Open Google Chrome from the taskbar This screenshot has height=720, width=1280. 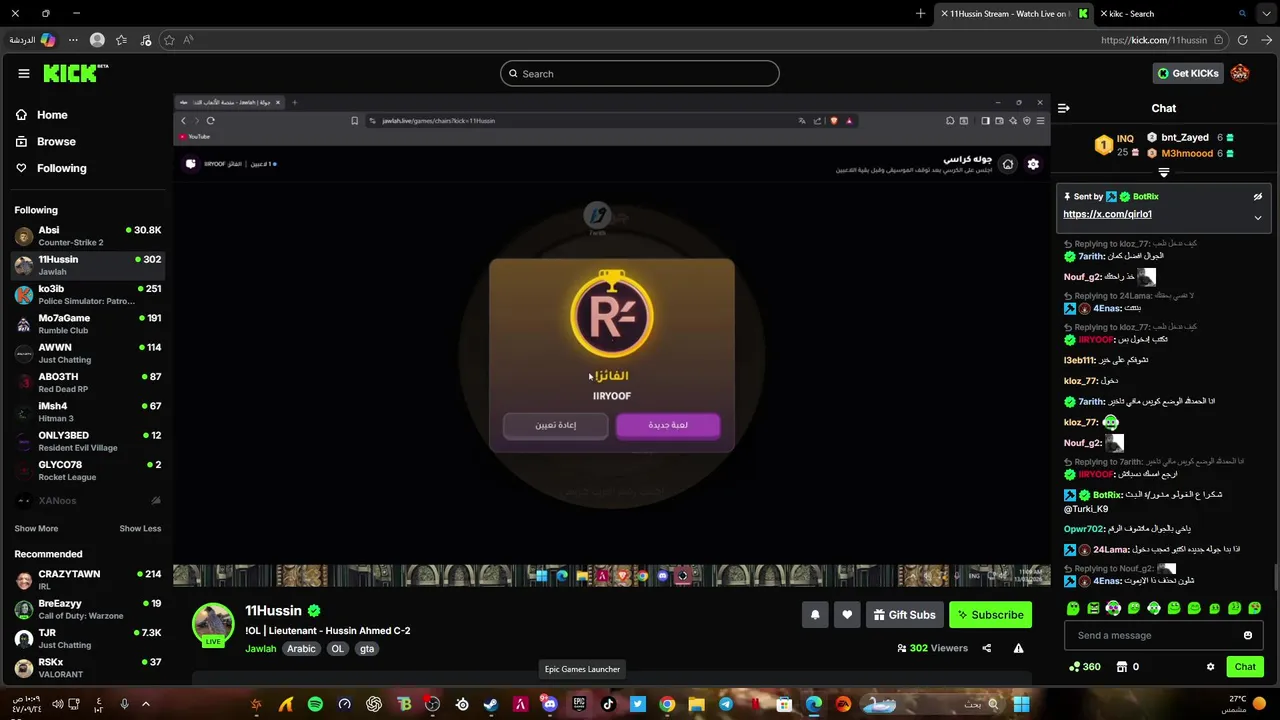tap(667, 704)
